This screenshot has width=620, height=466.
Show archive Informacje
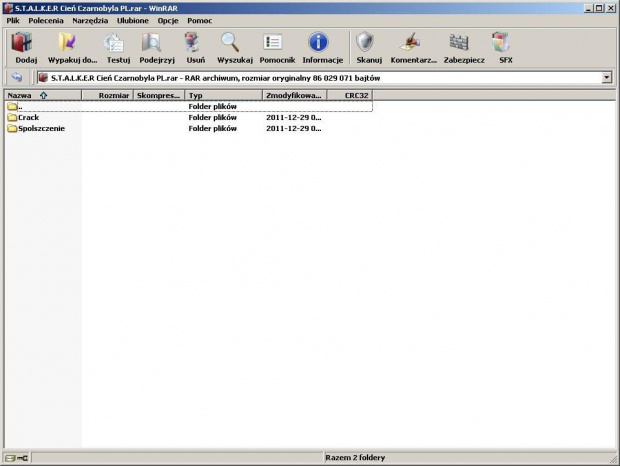click(318, 42)
